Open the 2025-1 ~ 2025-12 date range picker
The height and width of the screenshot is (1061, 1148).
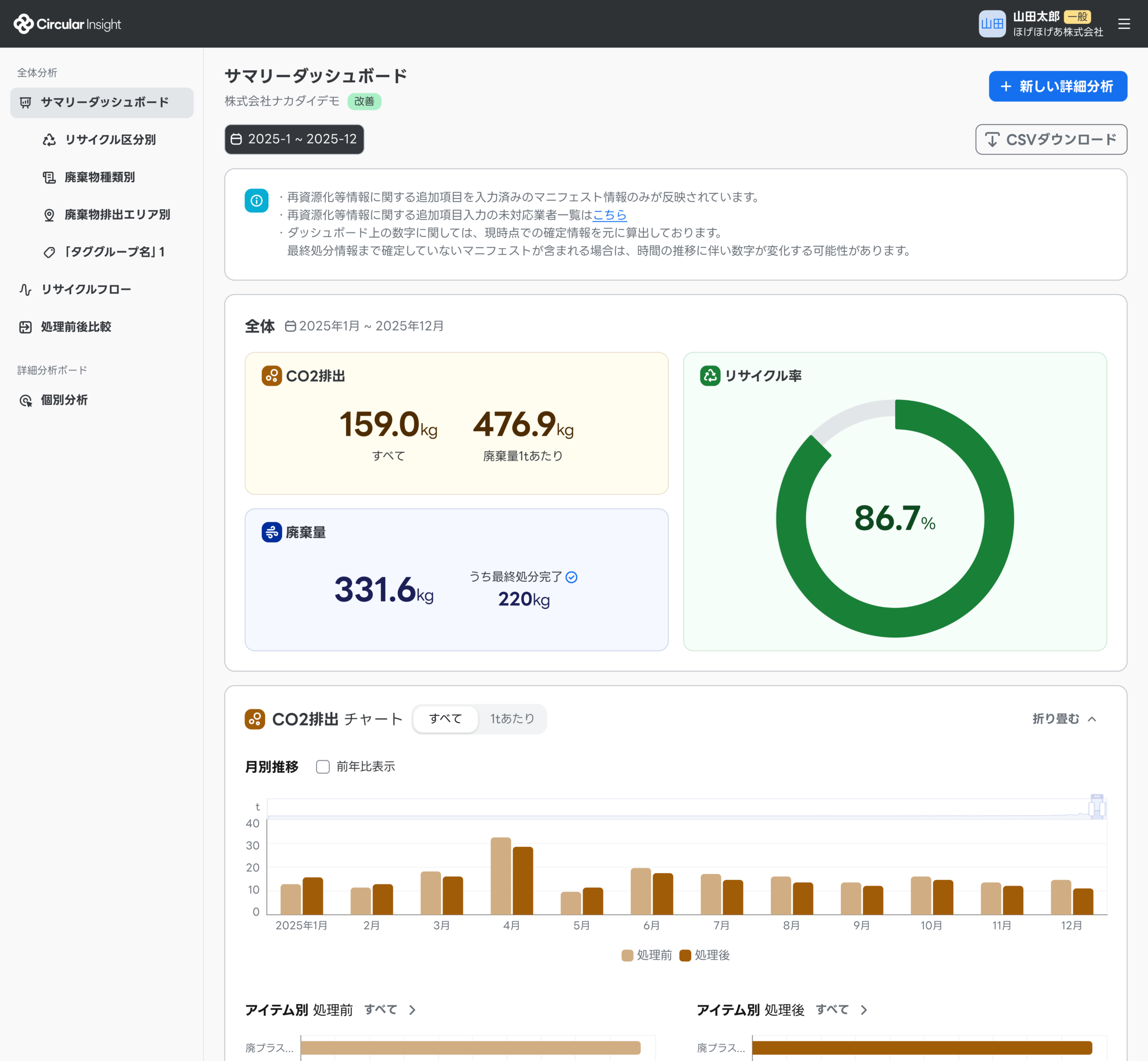(x=294, y=139)
